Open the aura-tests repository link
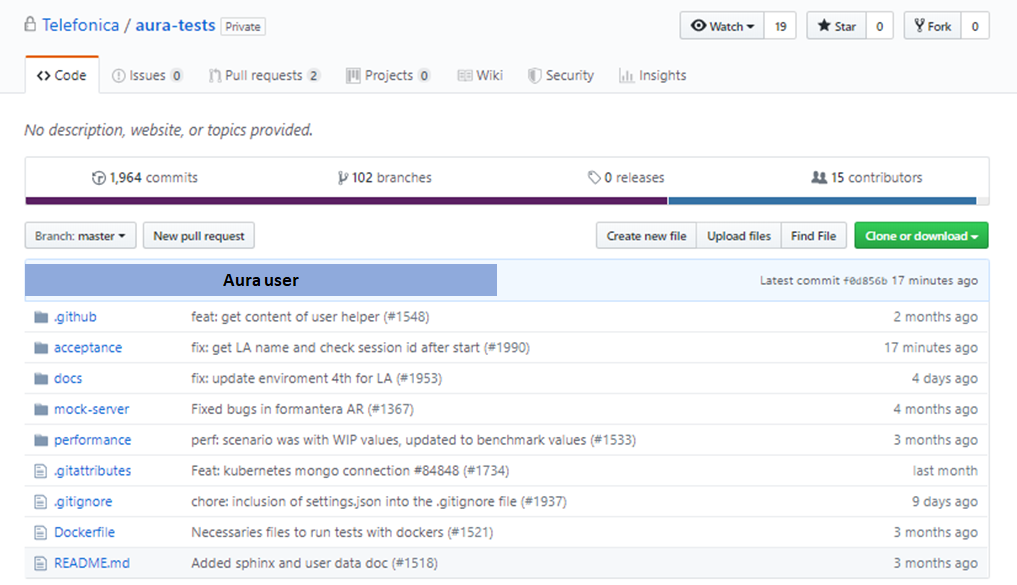 coord(175,25)
